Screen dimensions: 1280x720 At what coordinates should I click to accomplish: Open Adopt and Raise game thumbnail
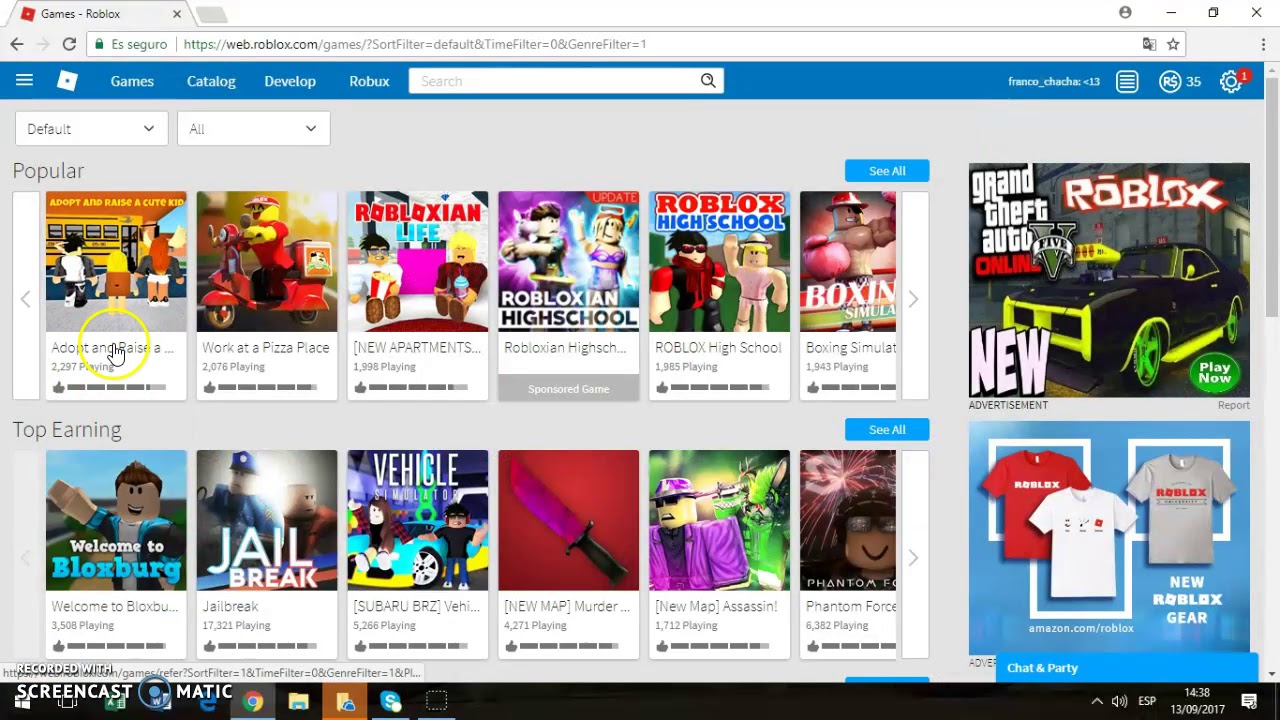pyautogui.click(x=116, y=261)
